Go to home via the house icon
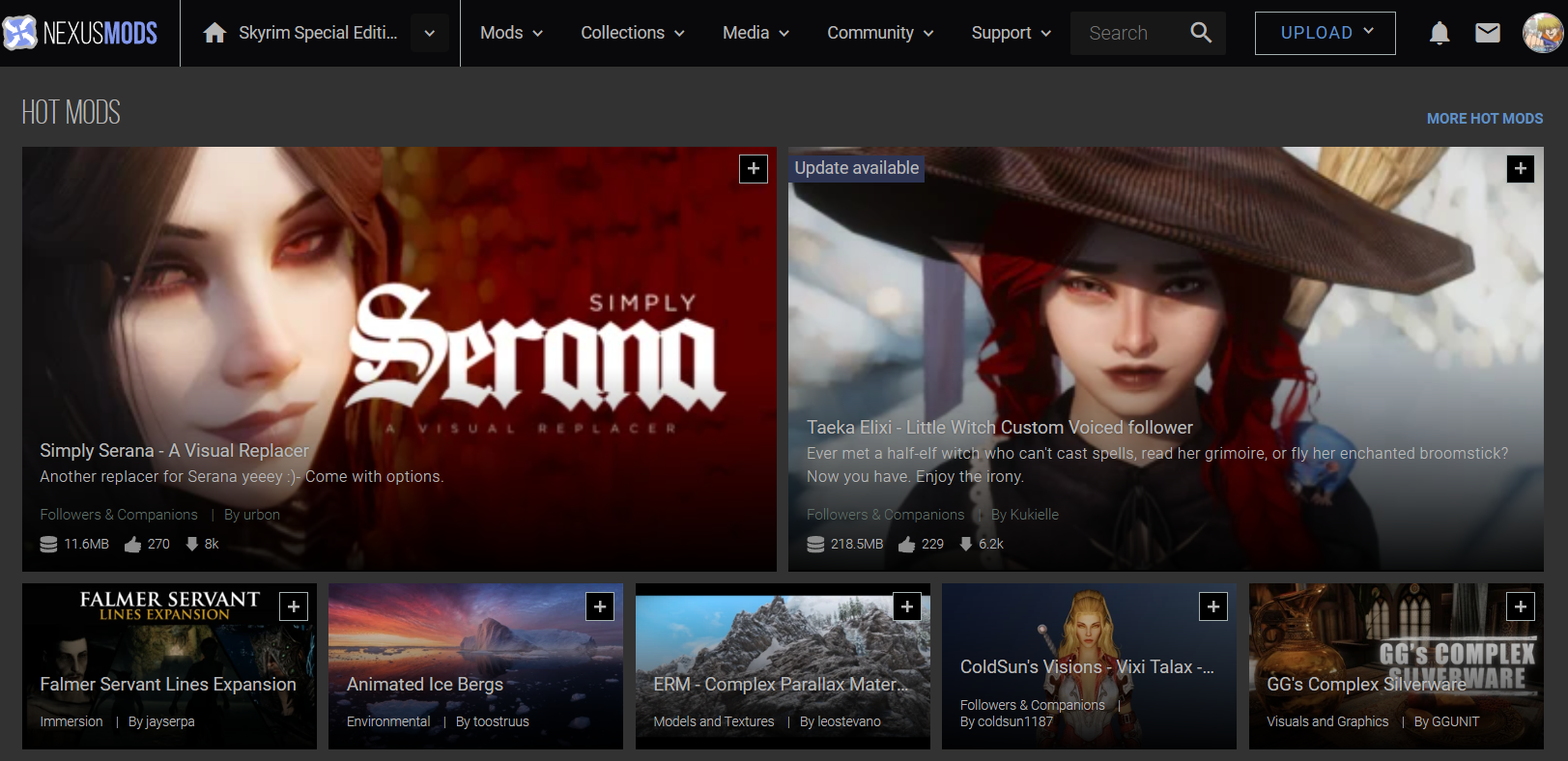 click(x=214, y=33)
